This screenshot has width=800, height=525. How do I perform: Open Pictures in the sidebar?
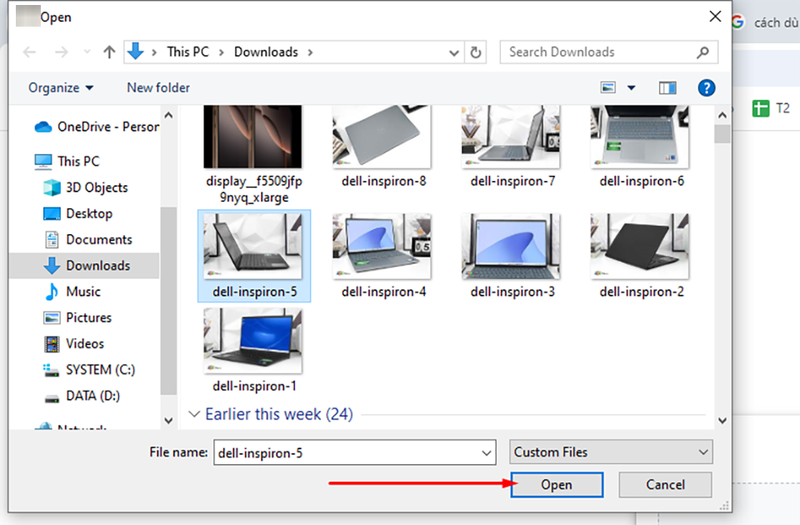77,317
